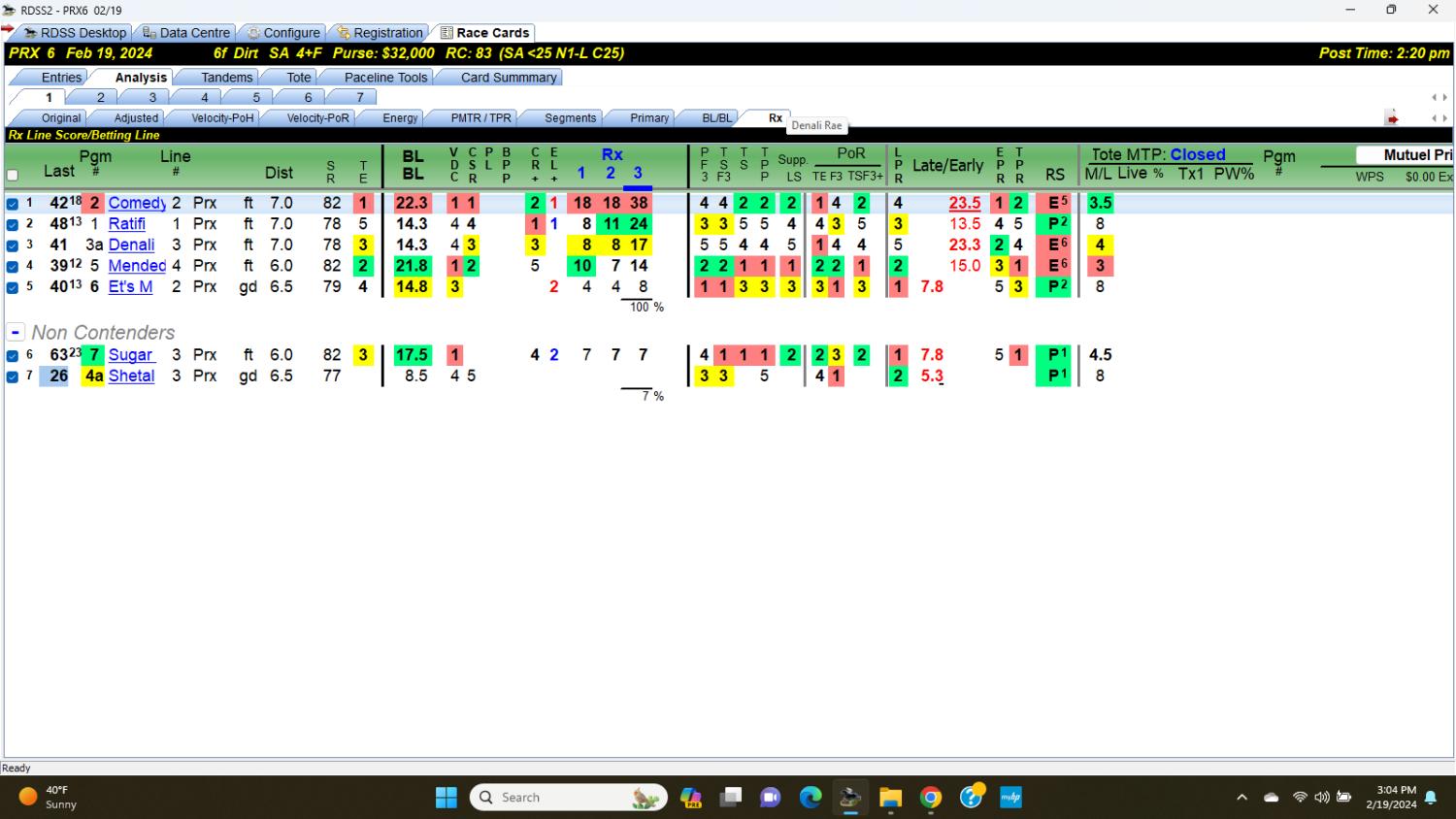Open the RDSS Desktop tab
Viewport: 1456px width, 819px height.
76,32
